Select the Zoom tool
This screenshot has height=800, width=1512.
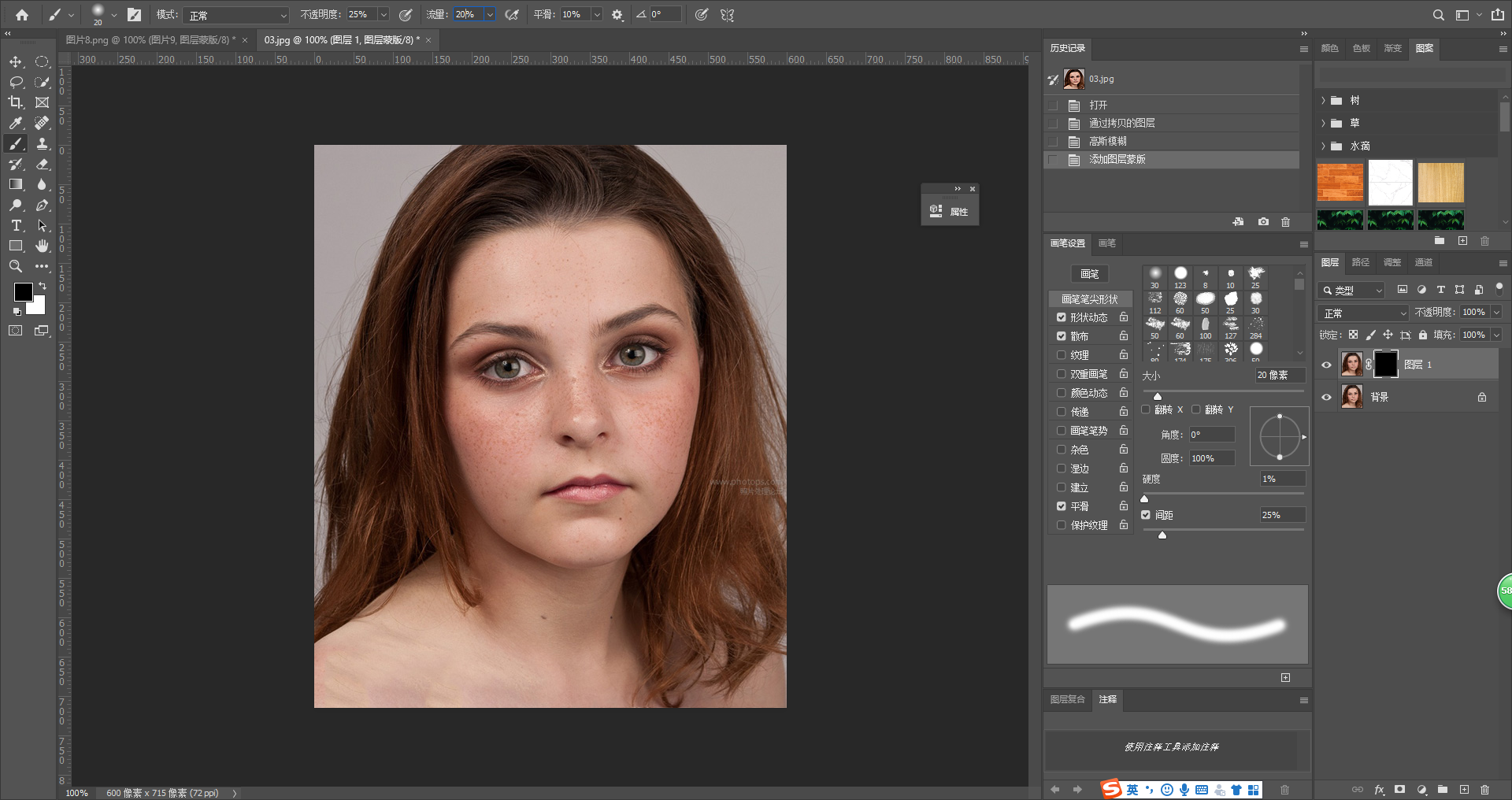[16, 266]
